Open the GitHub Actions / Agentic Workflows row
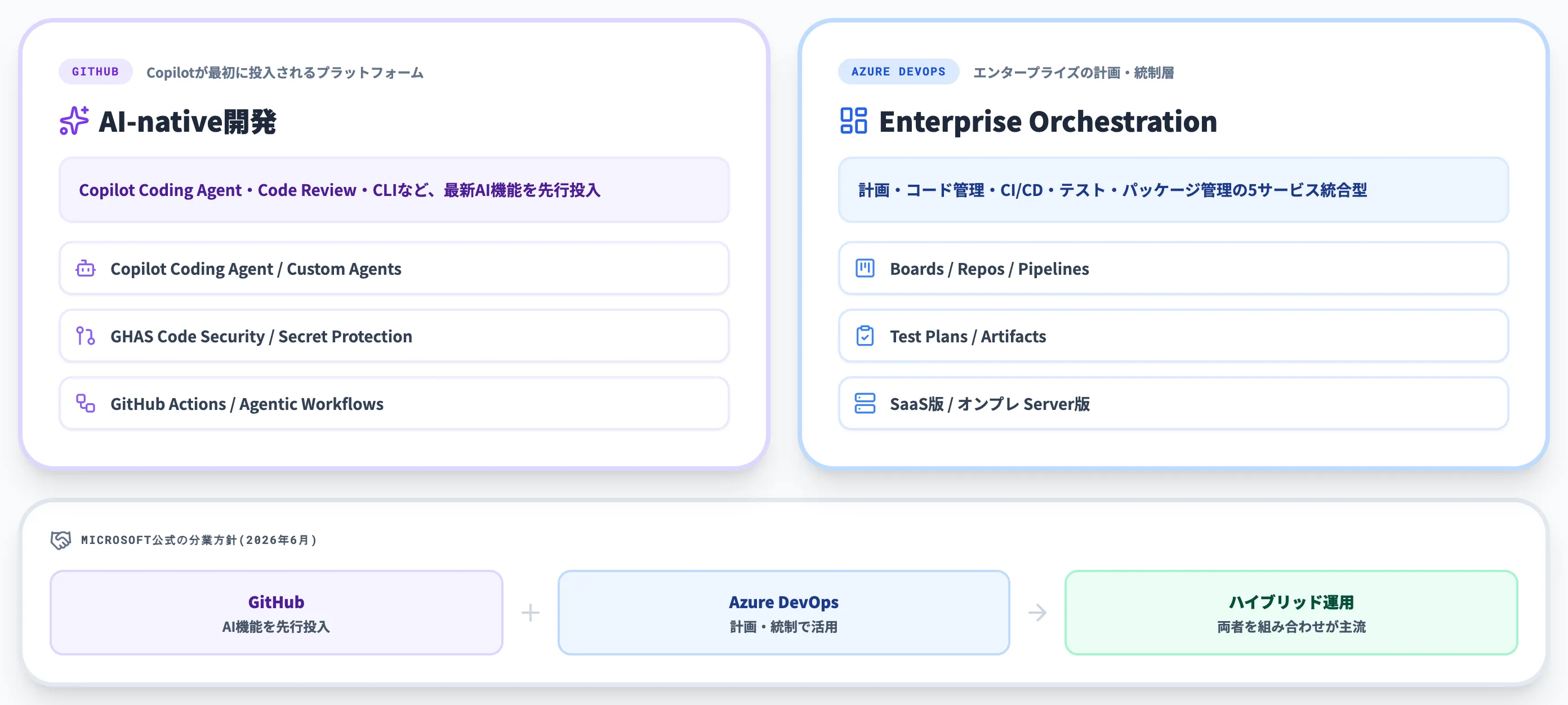This screenshot has width=1568, height=705. pos(394,404)
